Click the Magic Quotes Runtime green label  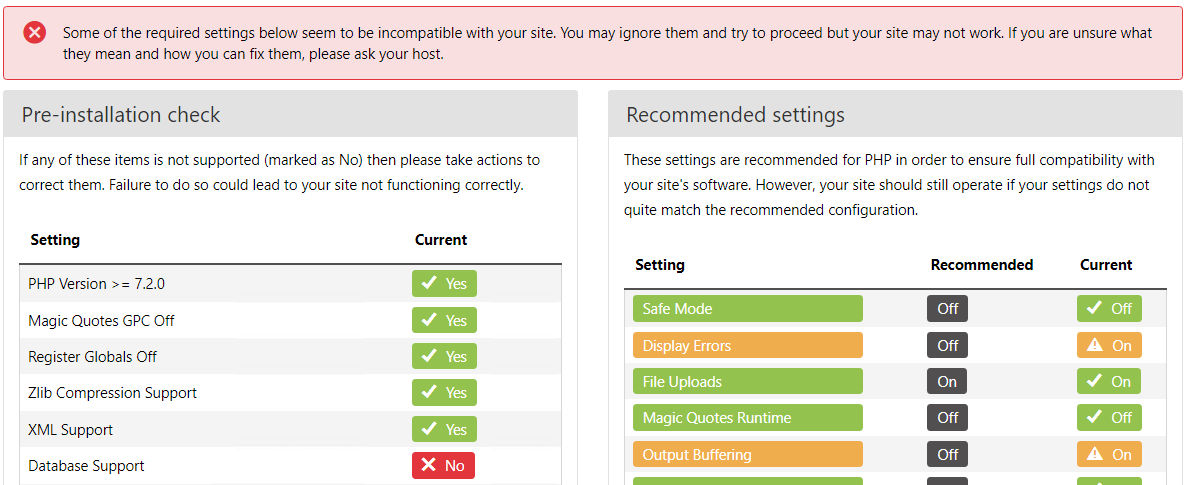(747, 417)
